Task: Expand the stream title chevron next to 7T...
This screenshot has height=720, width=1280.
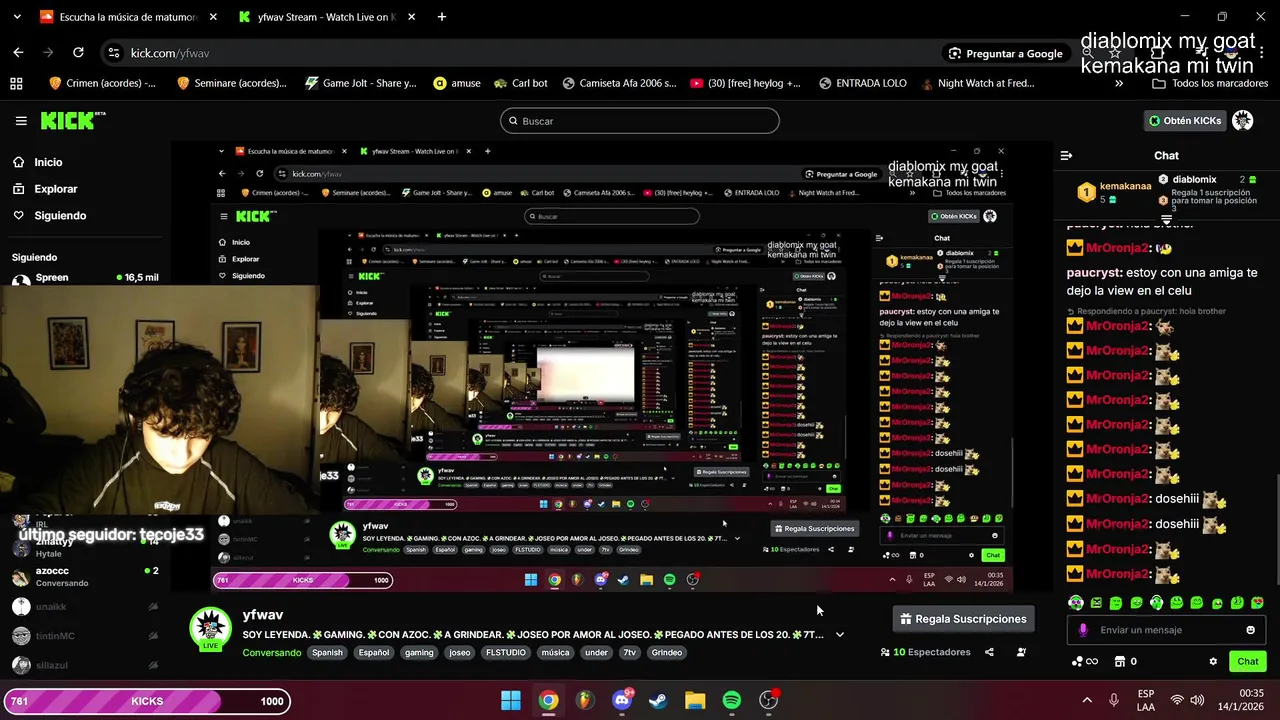Action: [x=840, y=635]
